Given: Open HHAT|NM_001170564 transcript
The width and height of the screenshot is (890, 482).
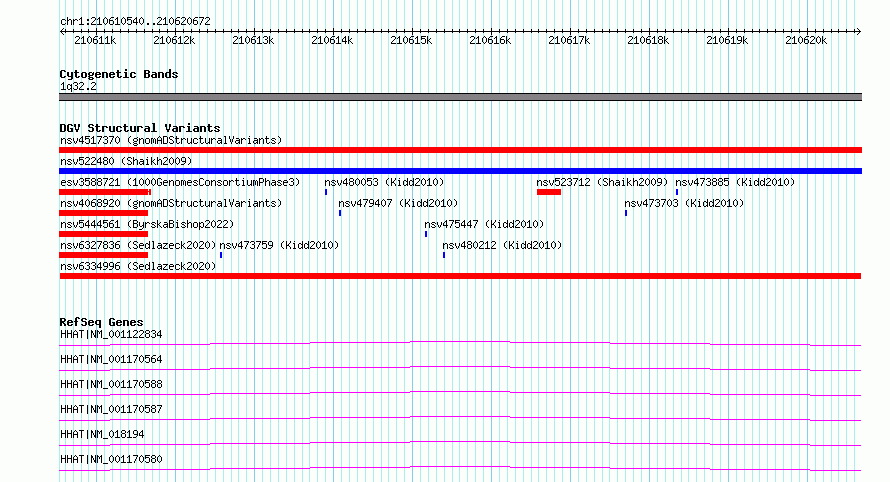Looking at the screenshot, I should pos(111,359).
